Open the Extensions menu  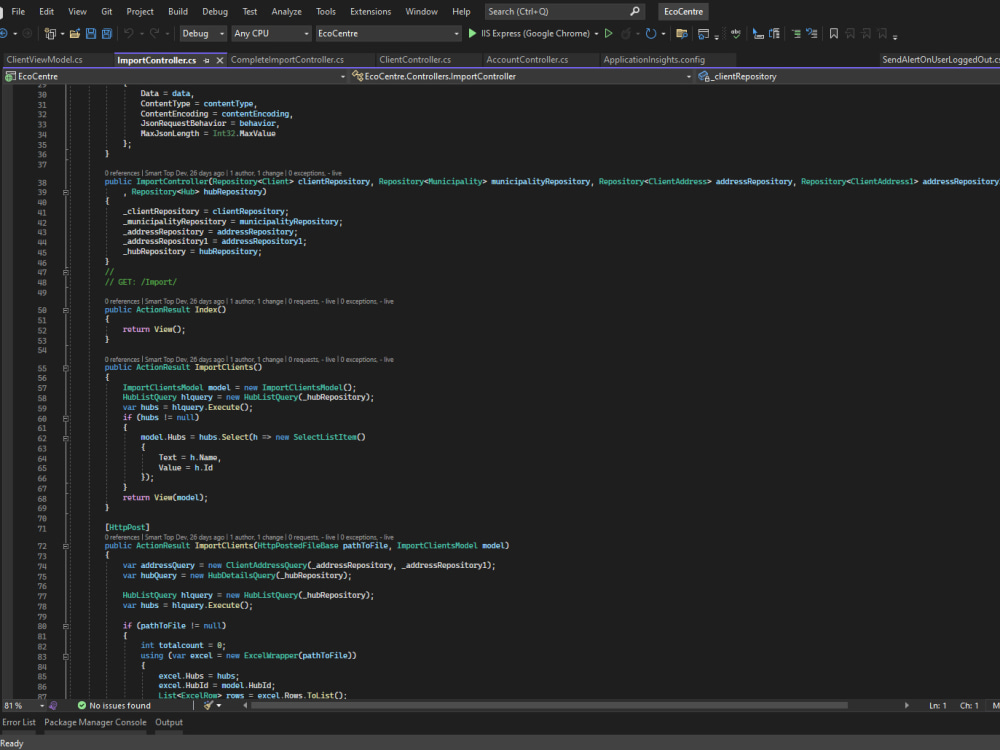point(371,11)
